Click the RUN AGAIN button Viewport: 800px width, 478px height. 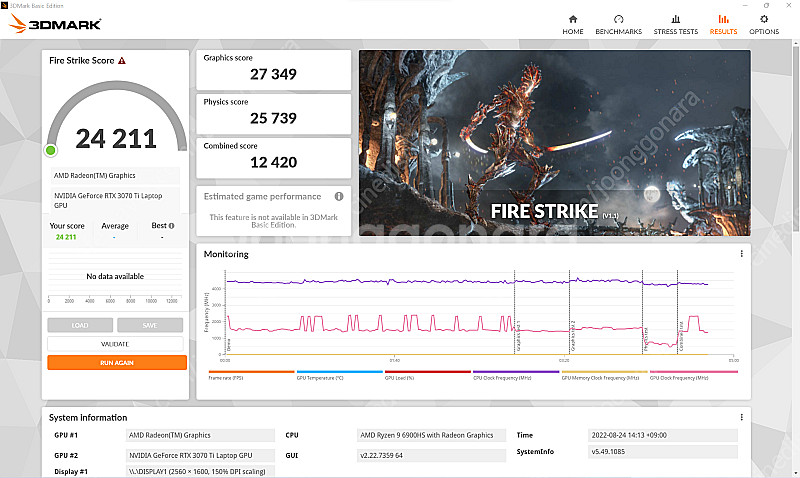[x=117, y=363]
